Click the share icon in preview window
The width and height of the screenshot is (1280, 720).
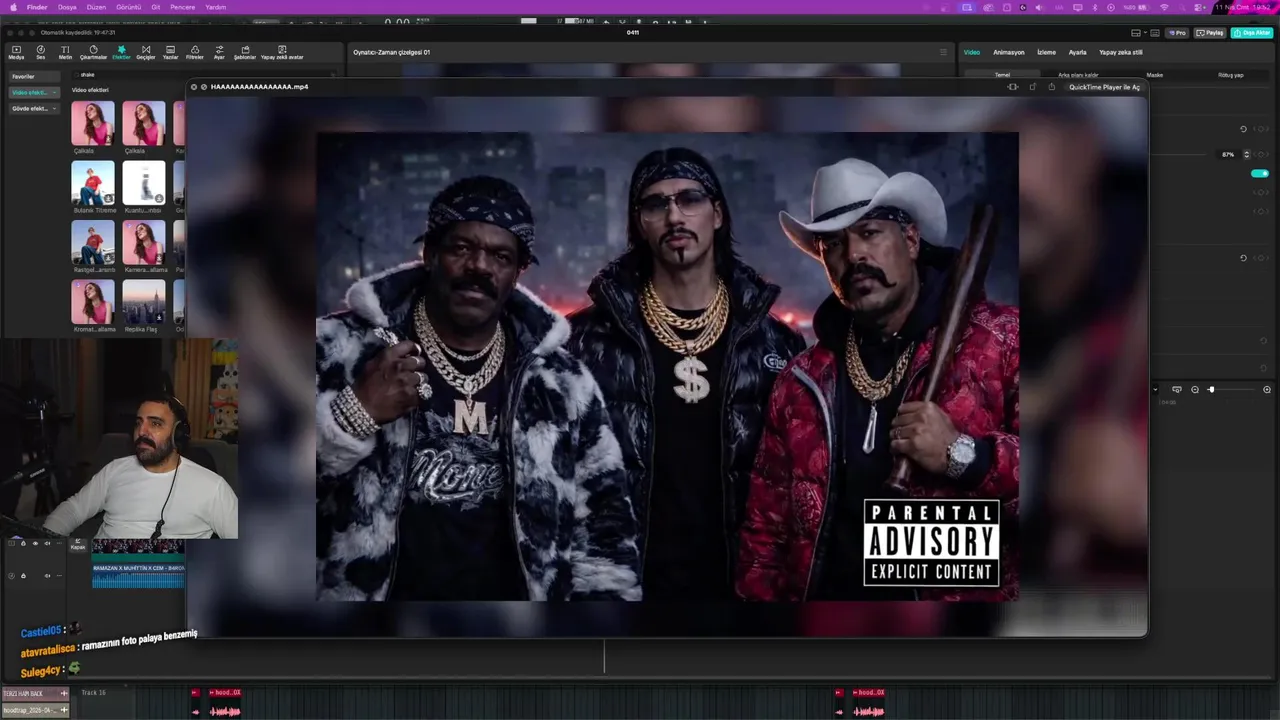click(x=1051, y=87)
